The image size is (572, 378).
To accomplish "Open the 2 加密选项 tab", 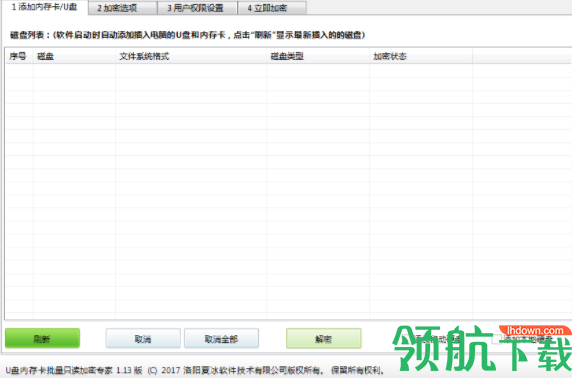I will [x=123, y=8].
